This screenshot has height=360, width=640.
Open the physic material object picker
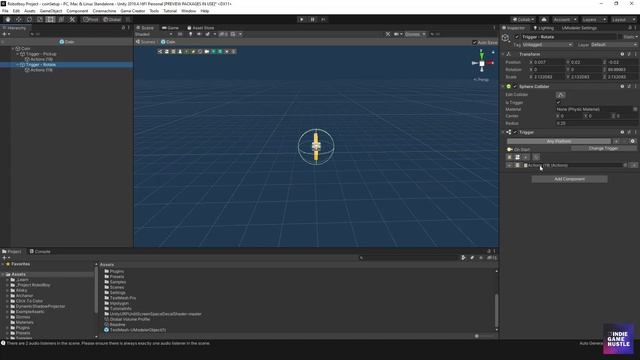[x=635, y=109]
